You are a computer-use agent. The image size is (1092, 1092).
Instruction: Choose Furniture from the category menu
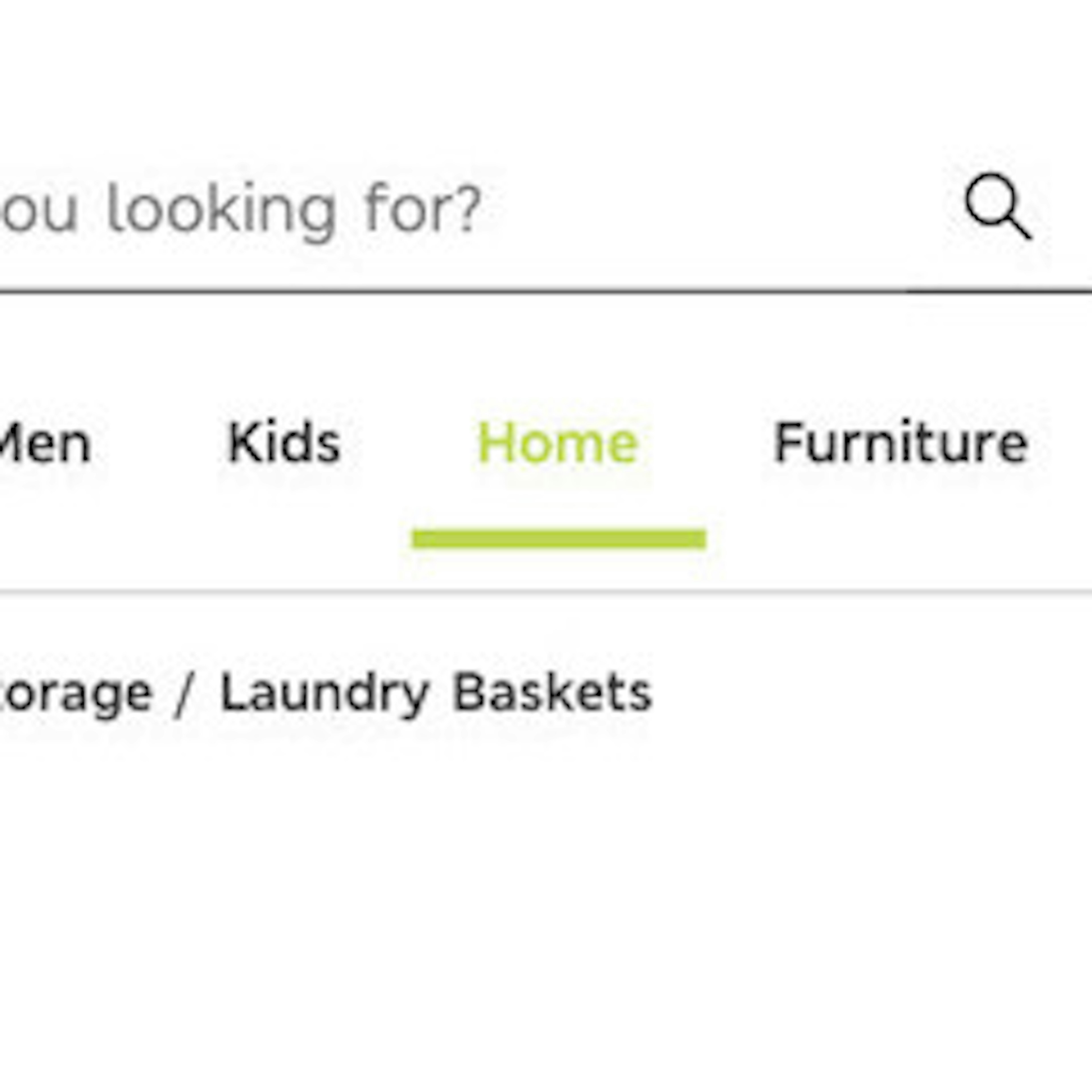[x=900, y=443]
